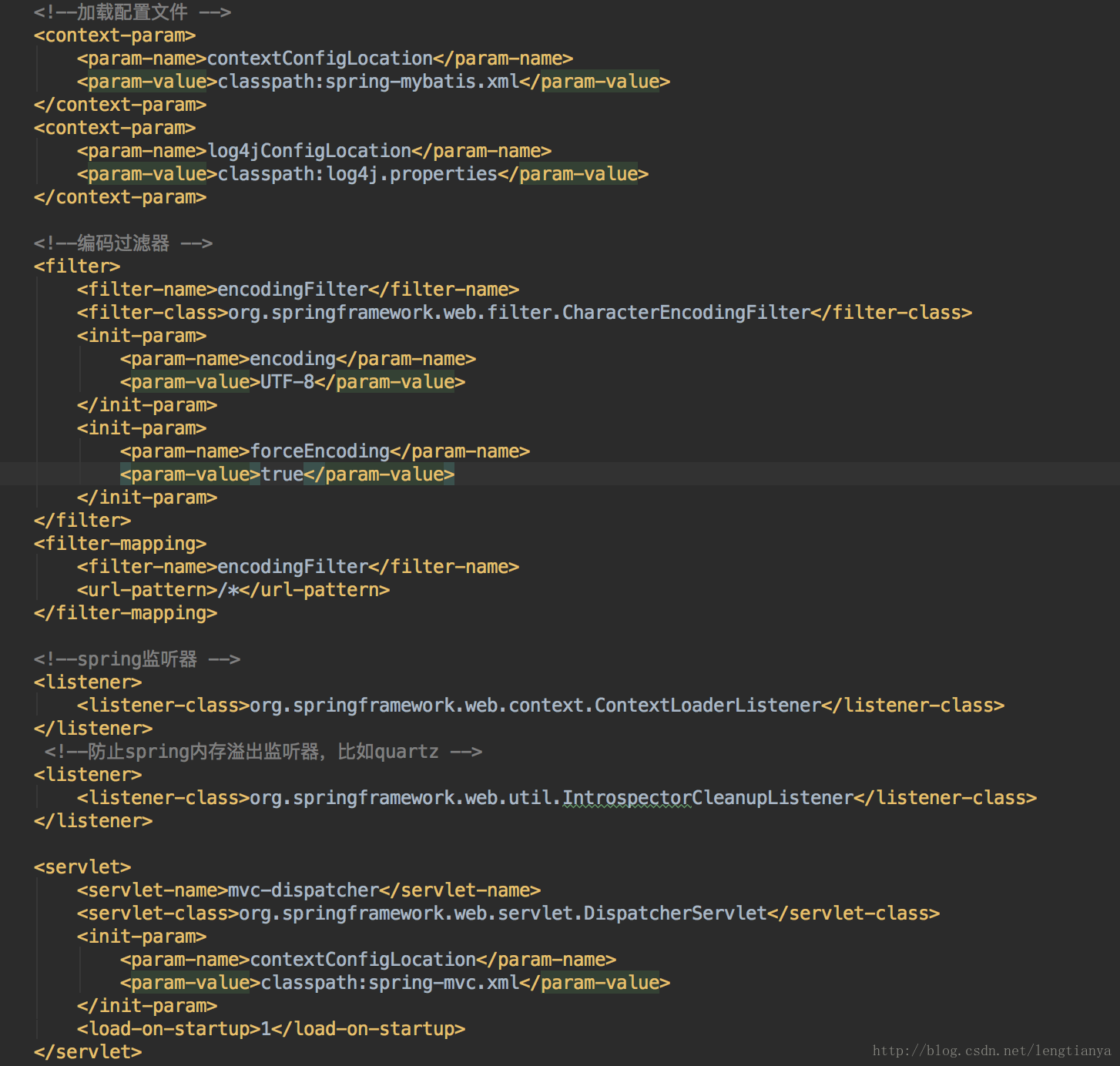Click 'encodingFilter' inside the filter block
The width and height of the screenshot is (1120, 1066).
point(293,290)
